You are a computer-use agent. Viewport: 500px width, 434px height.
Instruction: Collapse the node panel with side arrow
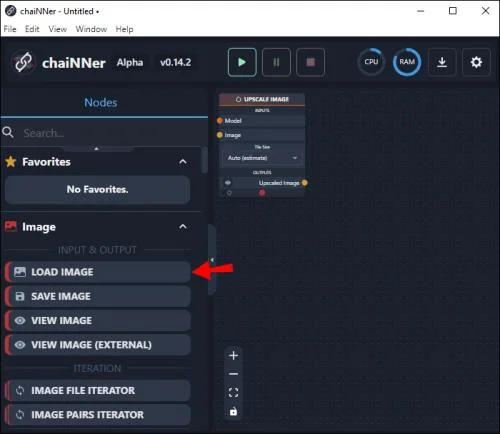click(x=212, y=260)
